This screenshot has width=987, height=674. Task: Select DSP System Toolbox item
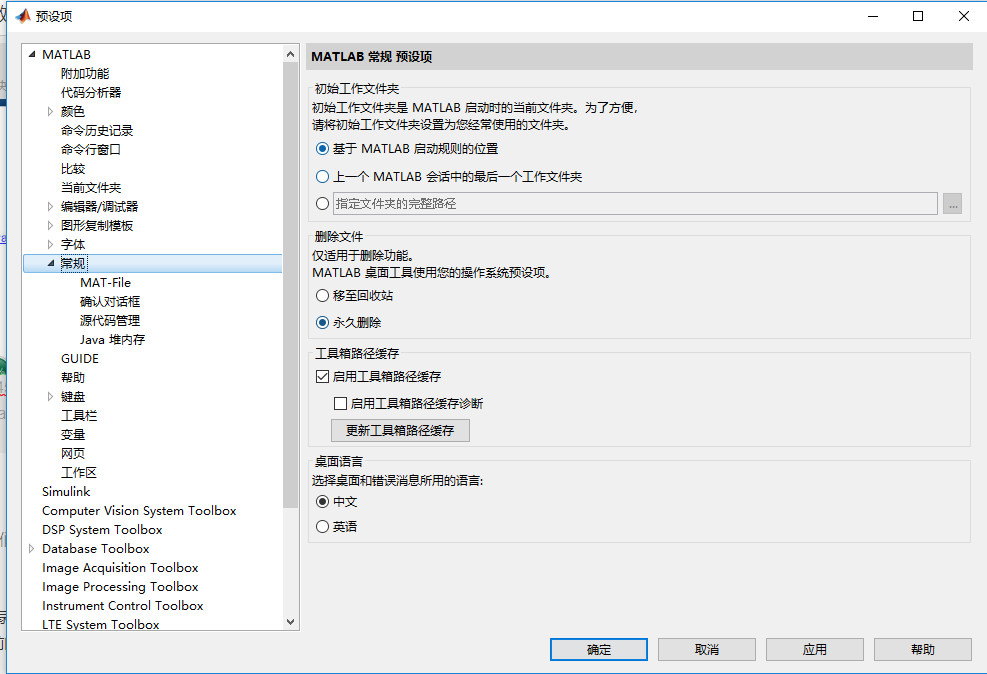[103, 530]
